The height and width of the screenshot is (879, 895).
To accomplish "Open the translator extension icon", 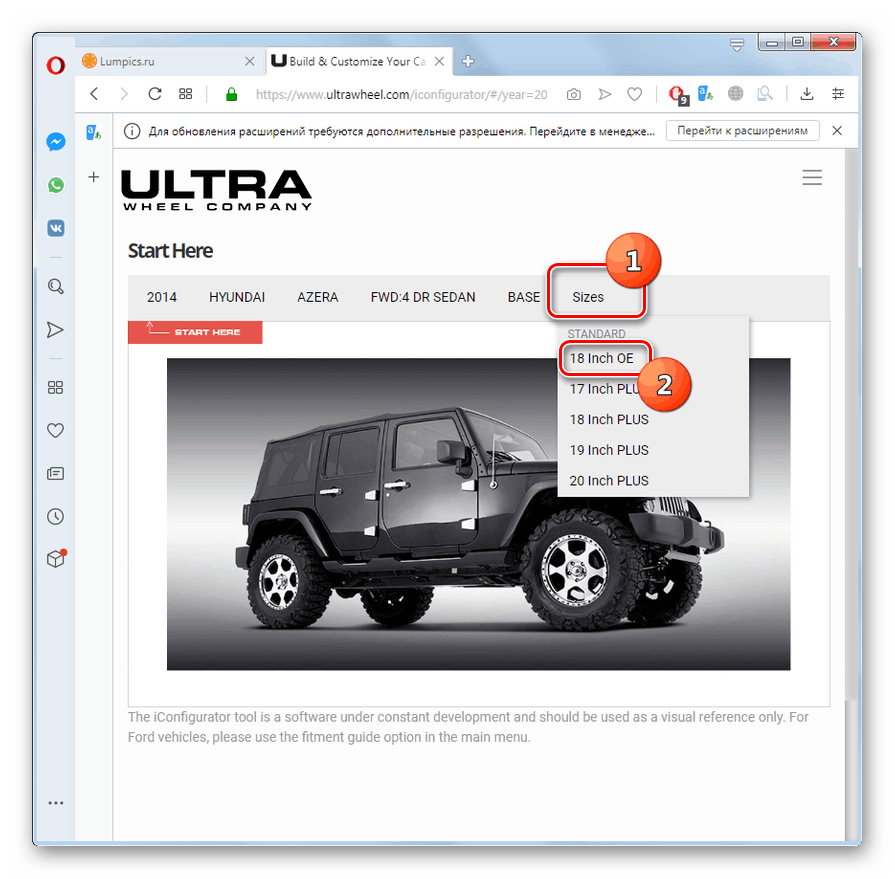I will [705, 94].
